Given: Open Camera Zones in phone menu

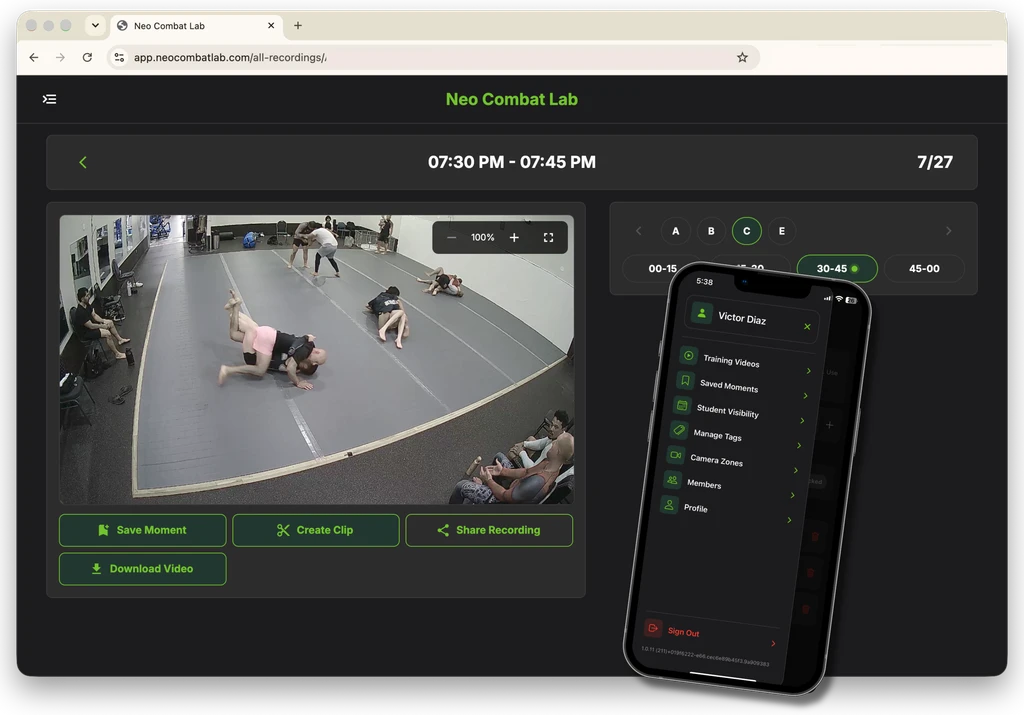Looking at the screenshot, I should pyautogui.click(x=733, y=463).
